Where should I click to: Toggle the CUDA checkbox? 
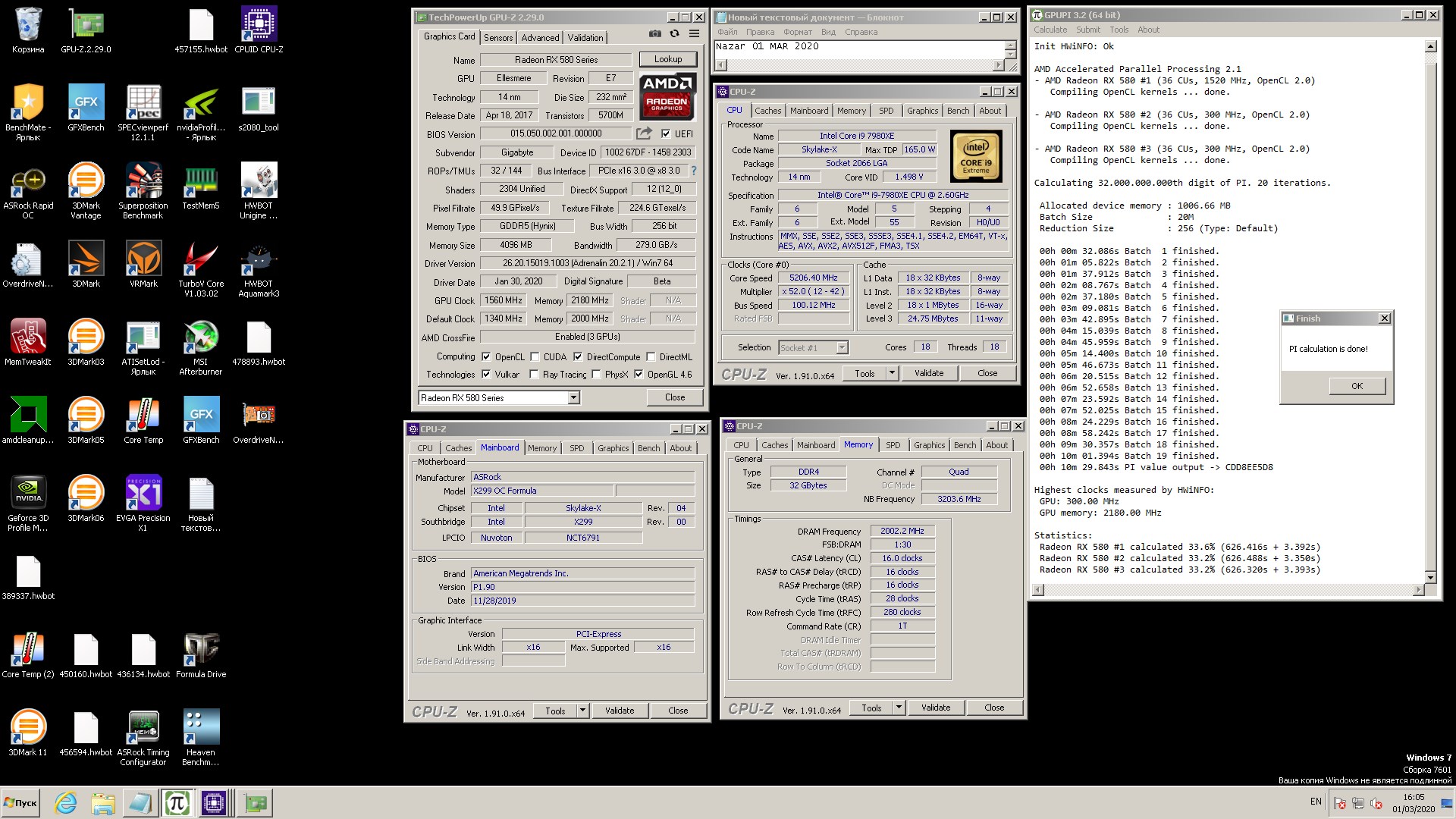[535, 356]
